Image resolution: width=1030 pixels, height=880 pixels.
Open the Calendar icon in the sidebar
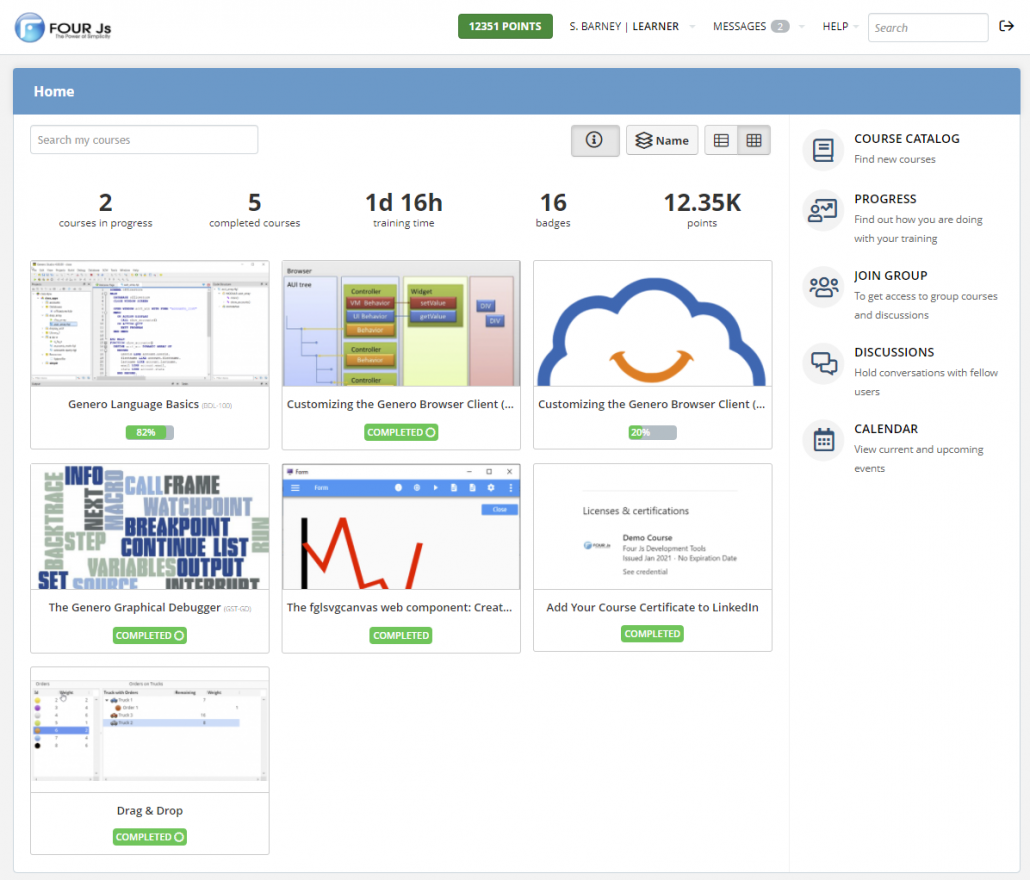(x=822, y=440)
